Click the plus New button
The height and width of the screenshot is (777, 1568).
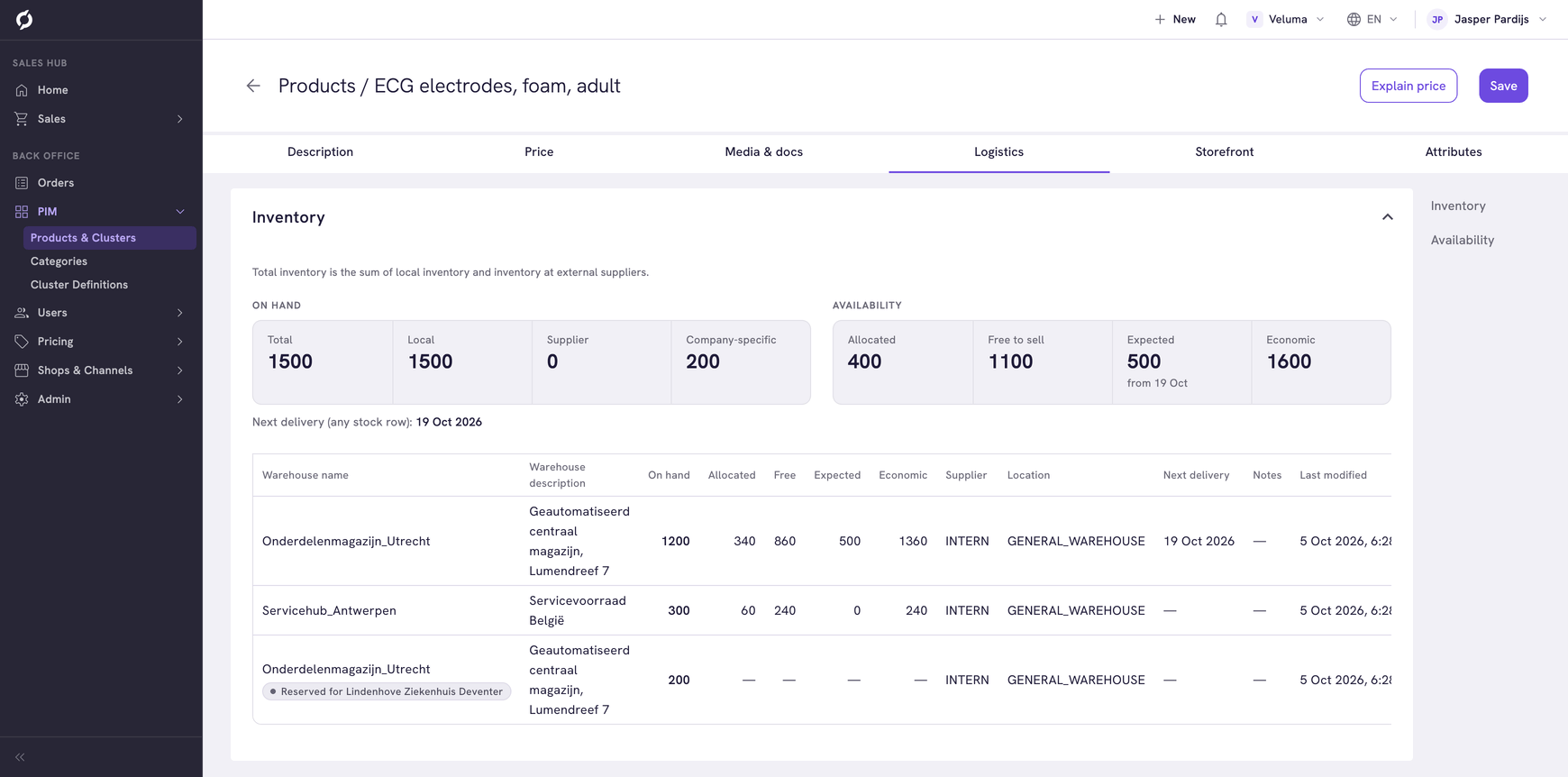click(x=1175, y=19)
